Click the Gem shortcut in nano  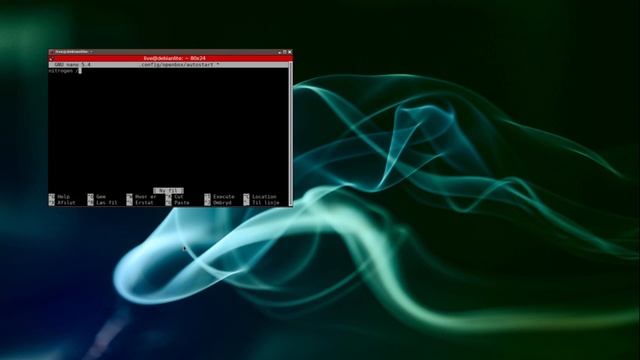(97, 197)
